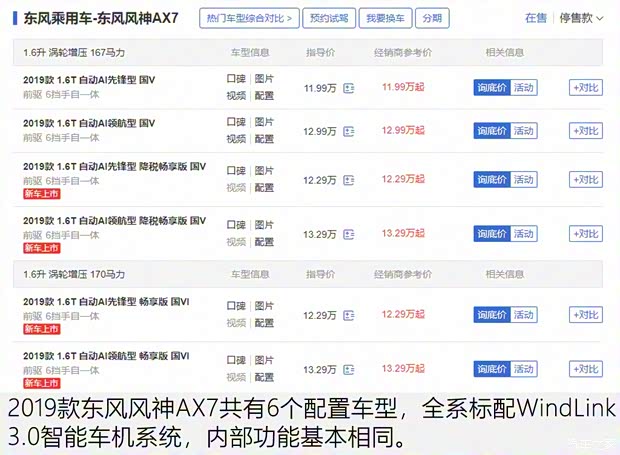The height and width of the screenshot is (455, 620).
Task: Open 视频 link for AI先锋型 国V 11.99万
Action: coord(236,96)
